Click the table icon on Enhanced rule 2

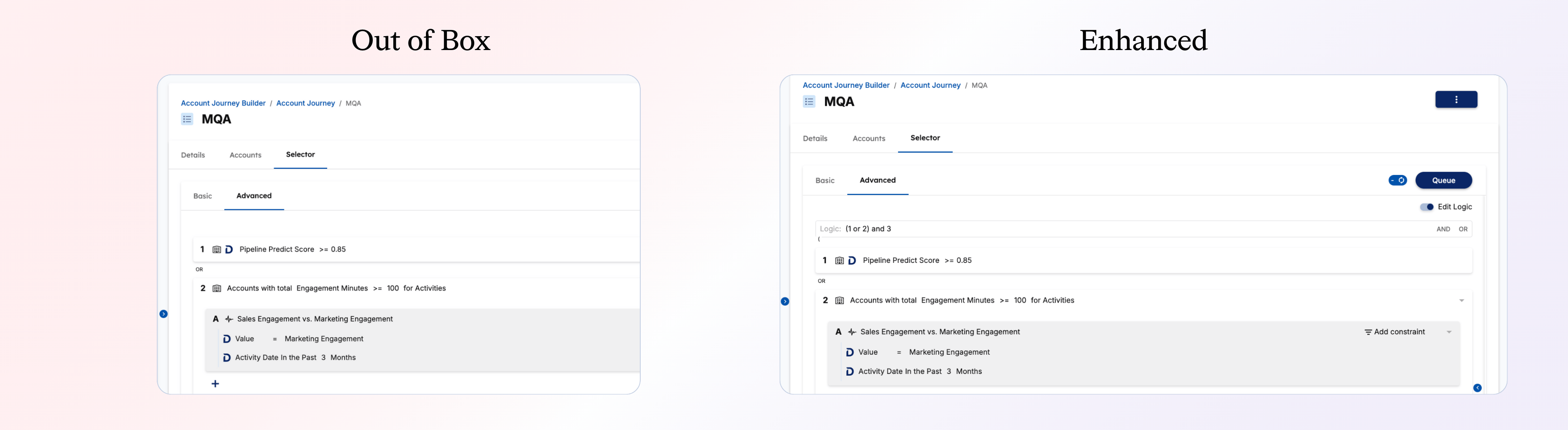click(x=839, y=300)
